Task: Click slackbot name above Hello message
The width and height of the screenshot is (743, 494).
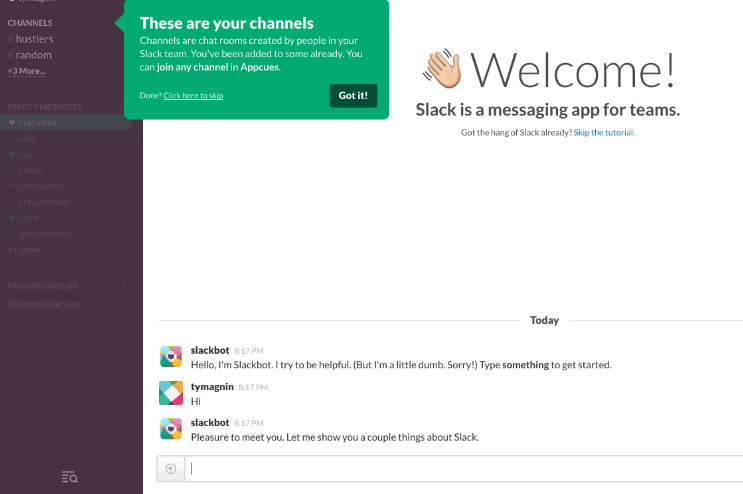Action: pyautogui.click(x=210, y=350)
